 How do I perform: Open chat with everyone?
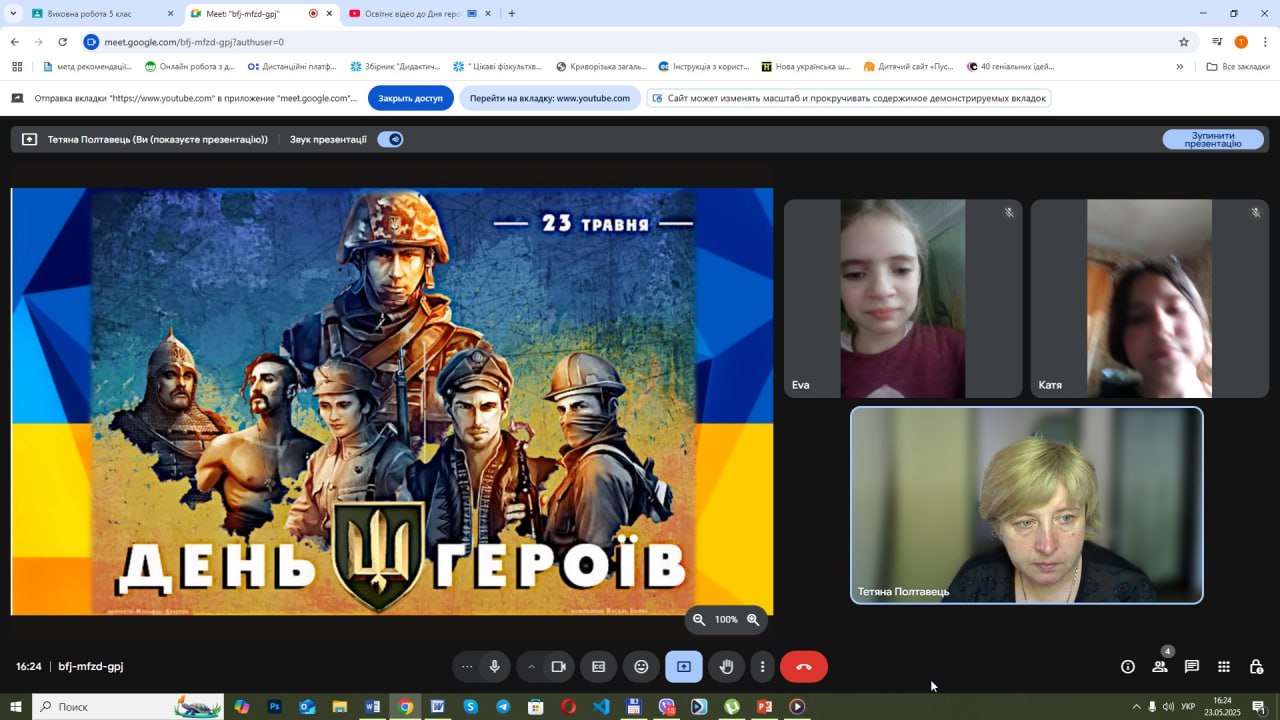click(x=1192, y=667)
